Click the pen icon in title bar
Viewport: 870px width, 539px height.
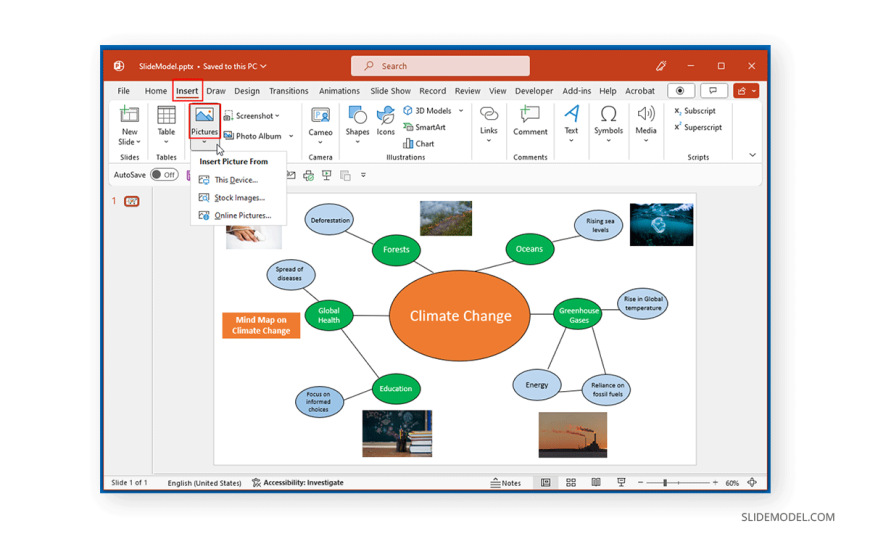pyautogui.click(x=661, y=66)
